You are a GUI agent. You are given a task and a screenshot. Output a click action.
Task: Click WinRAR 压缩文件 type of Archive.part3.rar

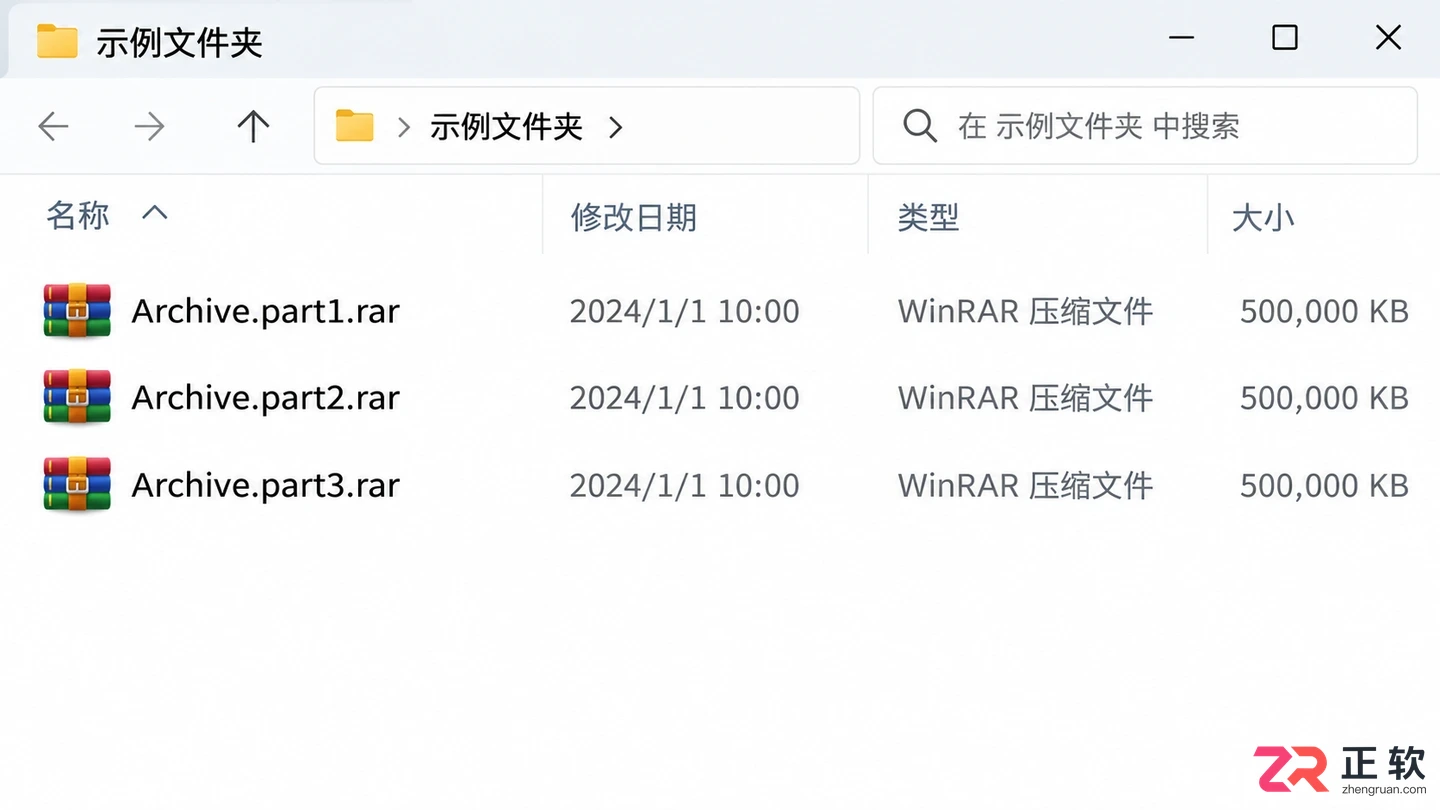[1026, 486]
